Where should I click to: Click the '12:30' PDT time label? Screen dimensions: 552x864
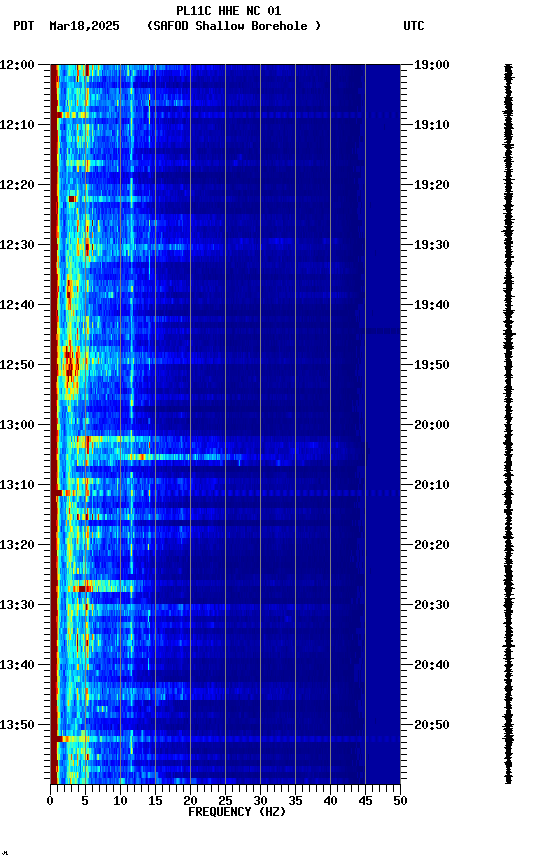(x=17, y=245)
